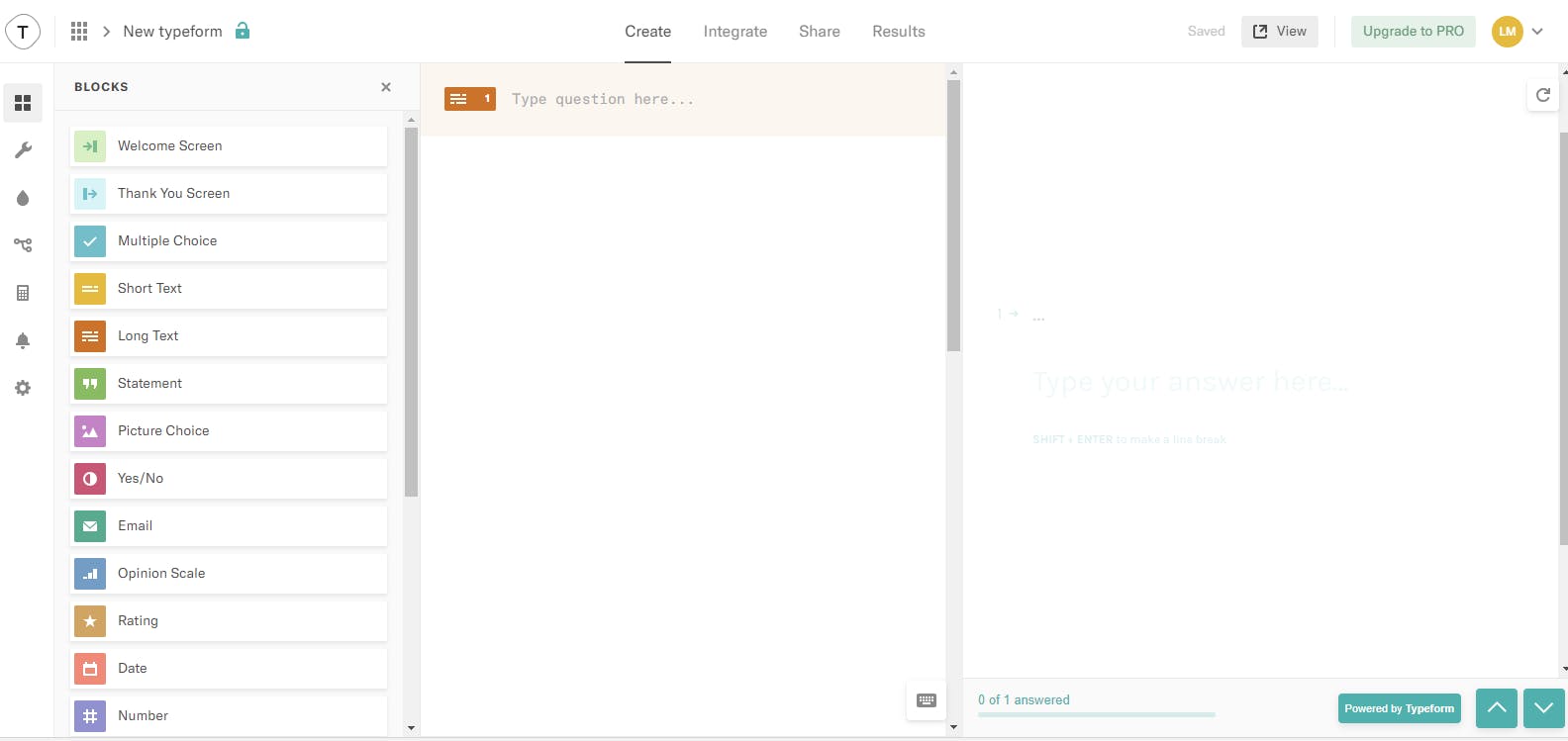Add a Date block
This screenshot has height=741, width=1568.
229,668
